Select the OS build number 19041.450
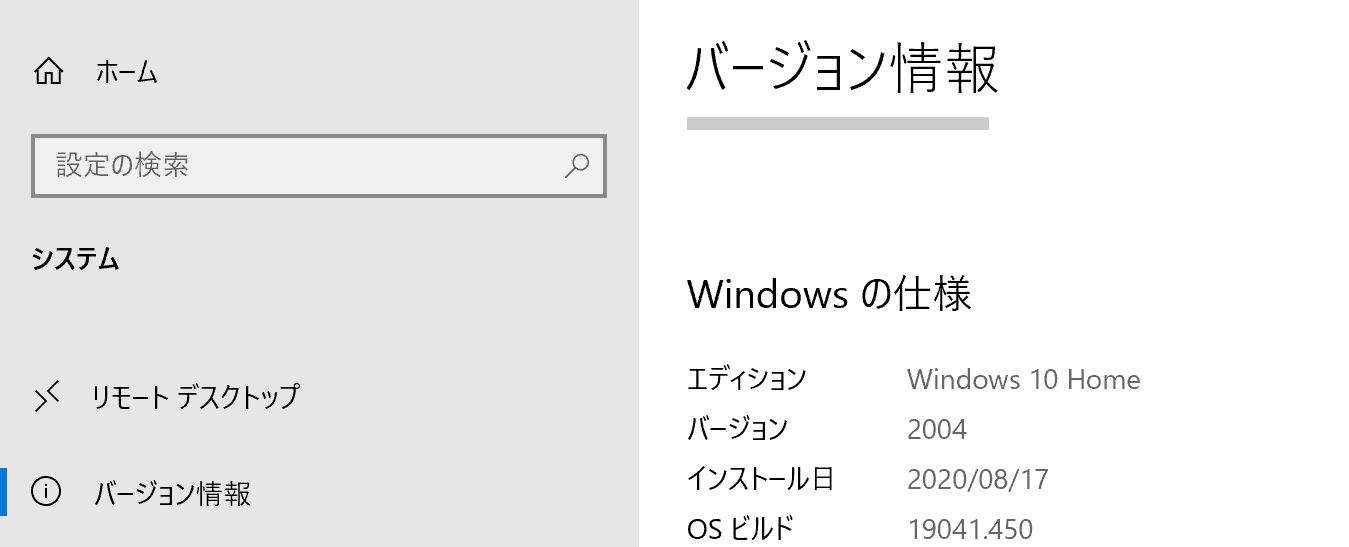The height and width of the screenshot is (547, 1349). tap(970, 528)
